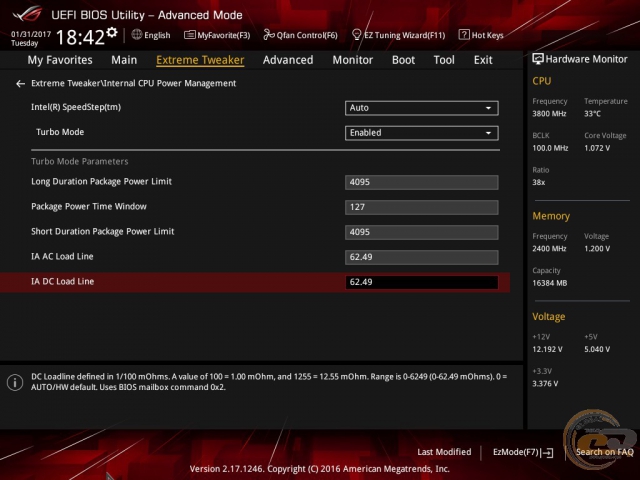The image size is (640, 480).
Task: Click the globe language icon
Action: [x=137, y=35]
